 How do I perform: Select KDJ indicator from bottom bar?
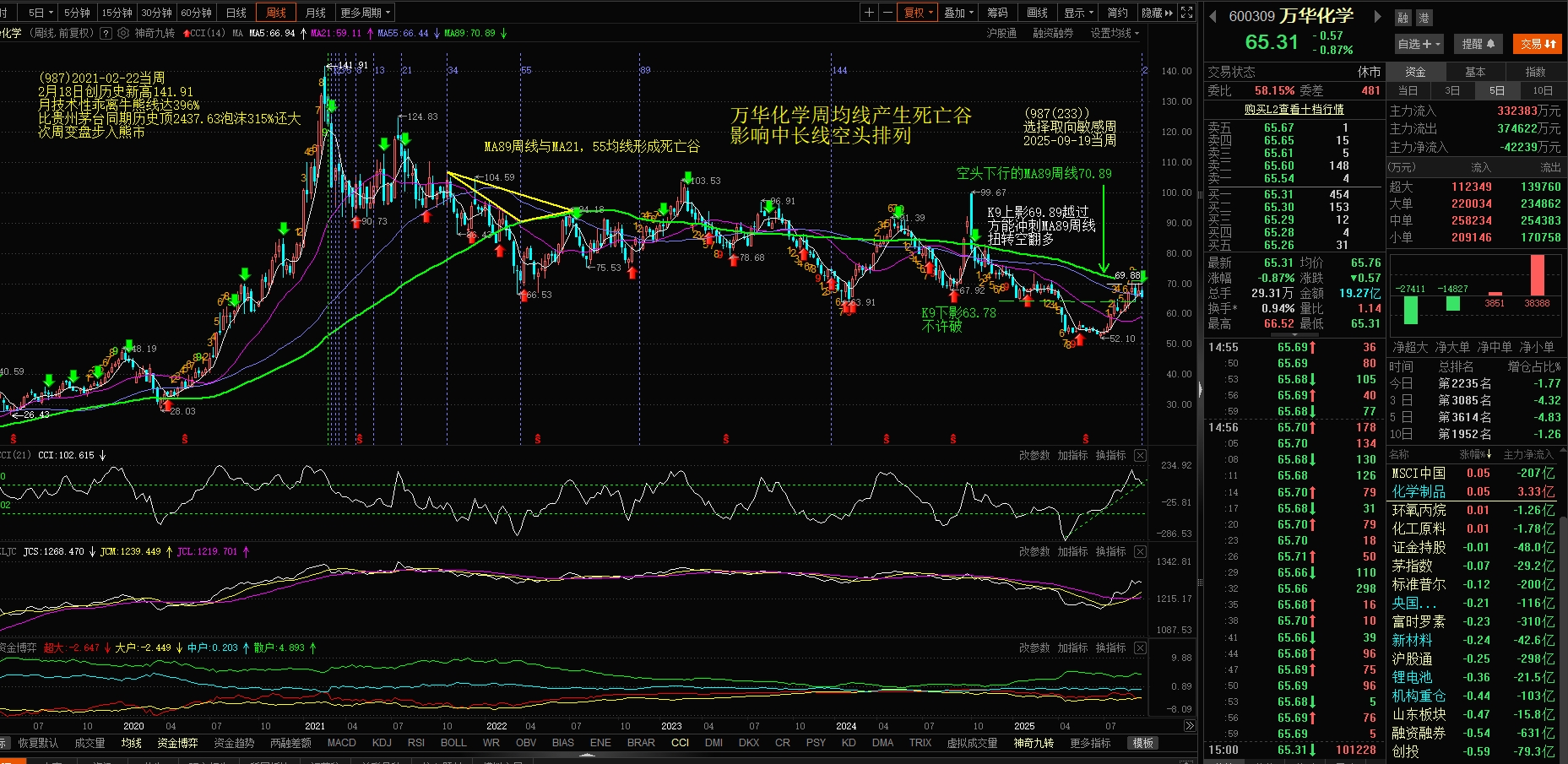[382, 743]
